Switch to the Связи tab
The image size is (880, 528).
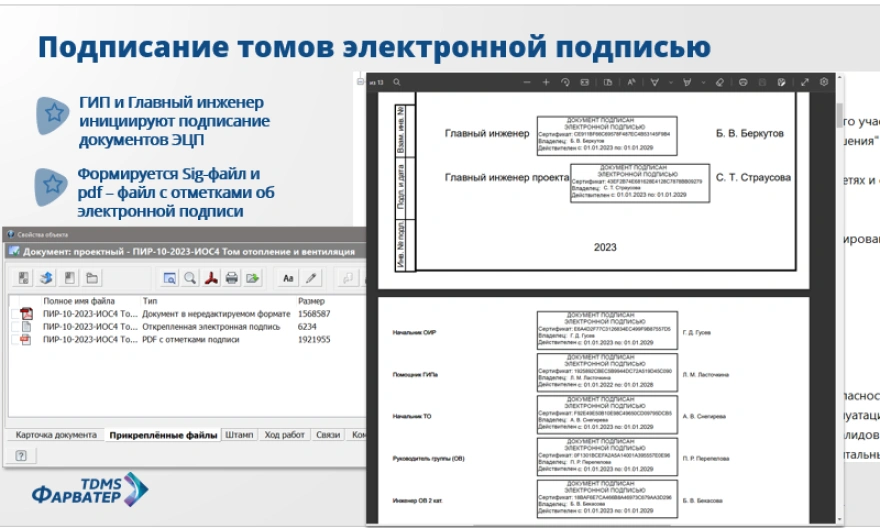pyautogui.click(x=328, y=435)
